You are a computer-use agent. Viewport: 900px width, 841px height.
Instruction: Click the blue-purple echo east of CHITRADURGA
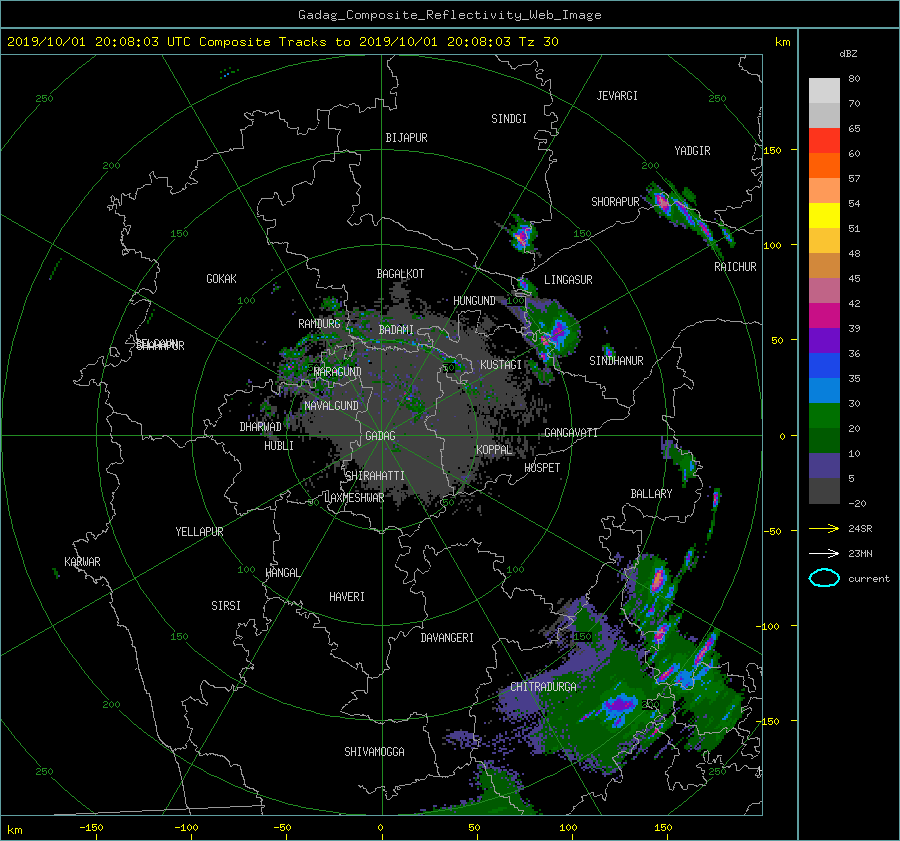point(619,704)
